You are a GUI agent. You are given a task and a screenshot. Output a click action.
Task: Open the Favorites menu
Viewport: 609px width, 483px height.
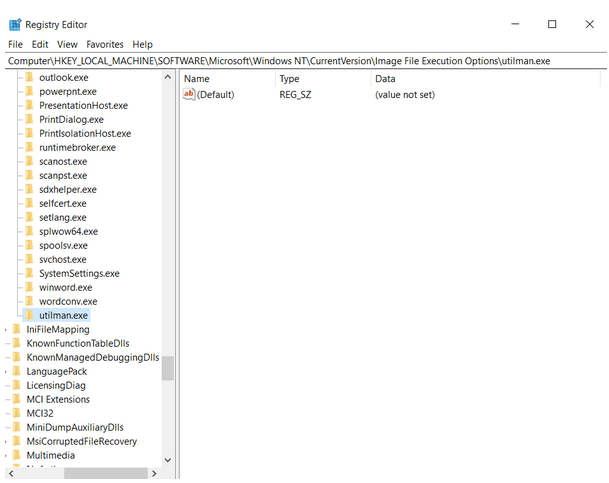pyautogui.click(x=104, y=44)
